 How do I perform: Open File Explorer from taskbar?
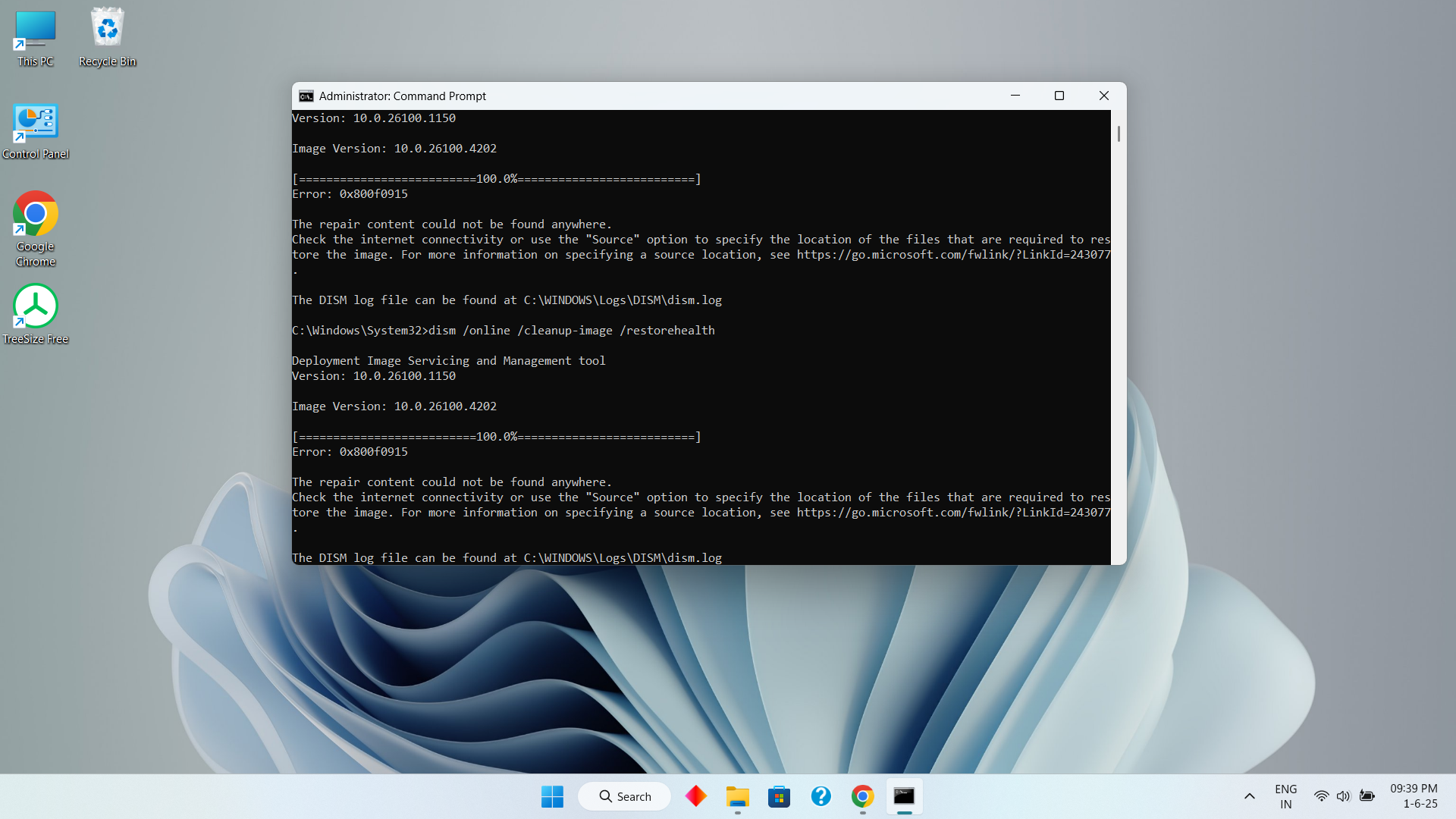[x=737, y=796]
